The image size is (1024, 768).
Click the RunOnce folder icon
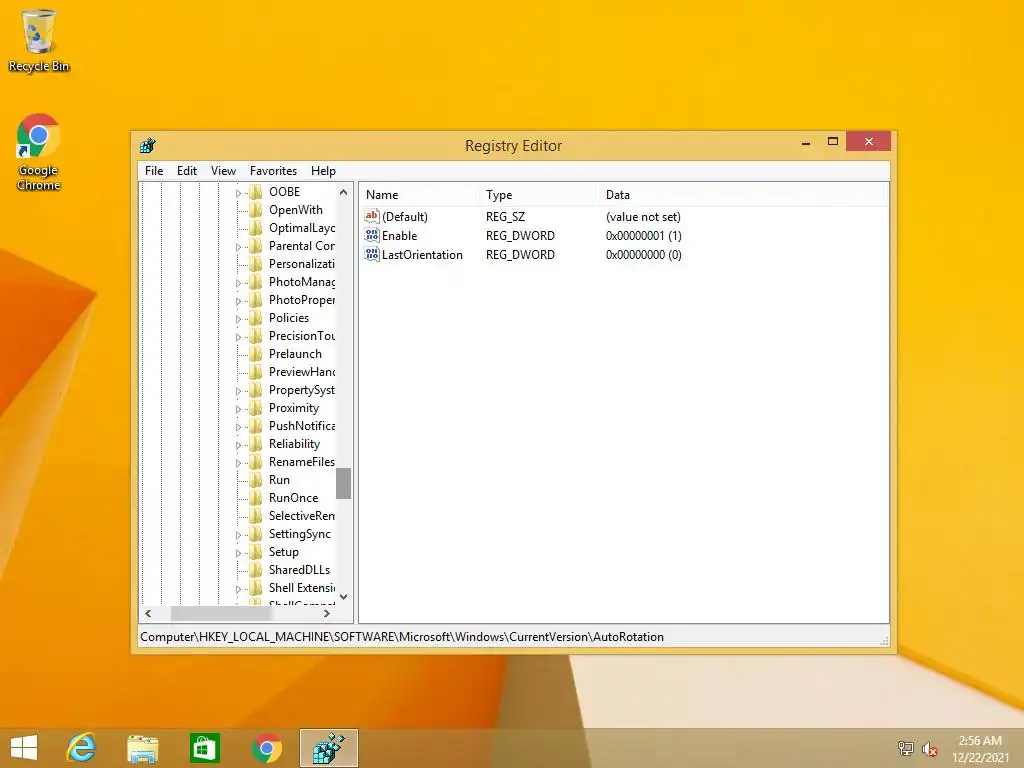click(256, 498)
